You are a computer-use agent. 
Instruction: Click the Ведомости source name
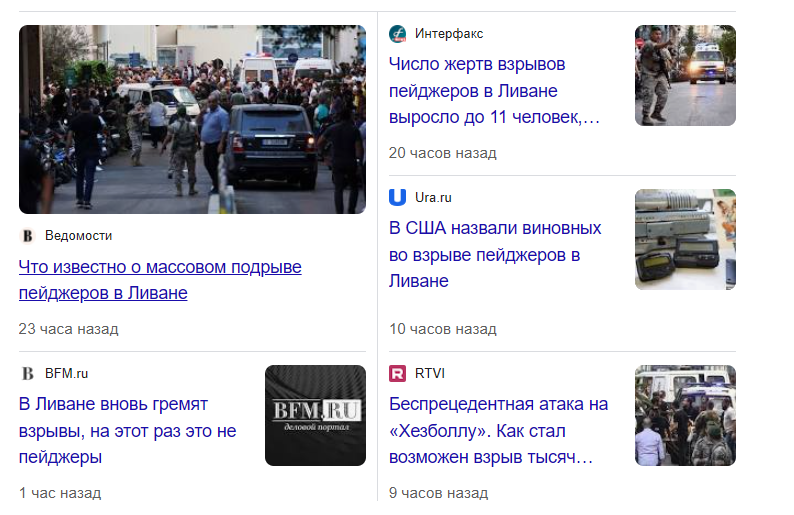tap(78, 236)
